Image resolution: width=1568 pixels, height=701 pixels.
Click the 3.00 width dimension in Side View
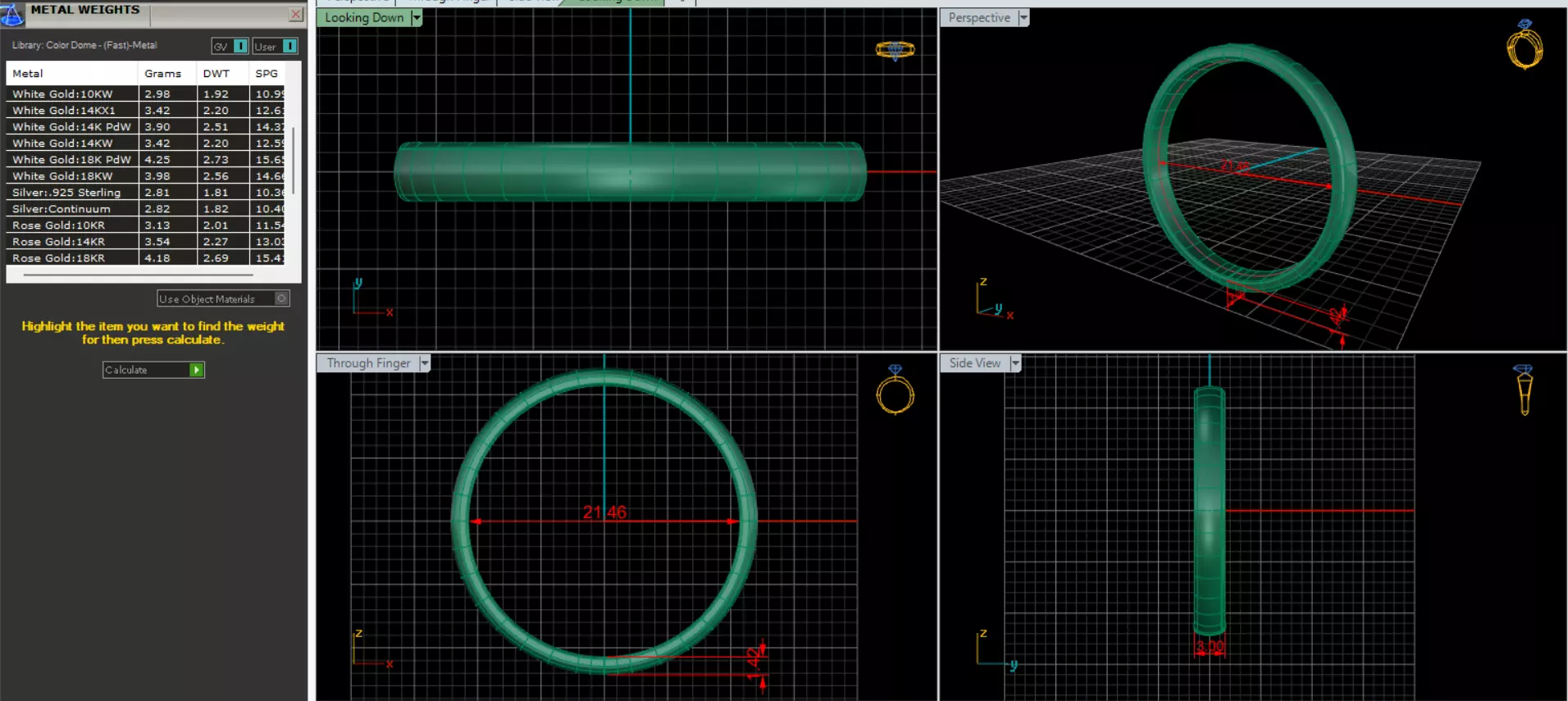coord(1210,646)
